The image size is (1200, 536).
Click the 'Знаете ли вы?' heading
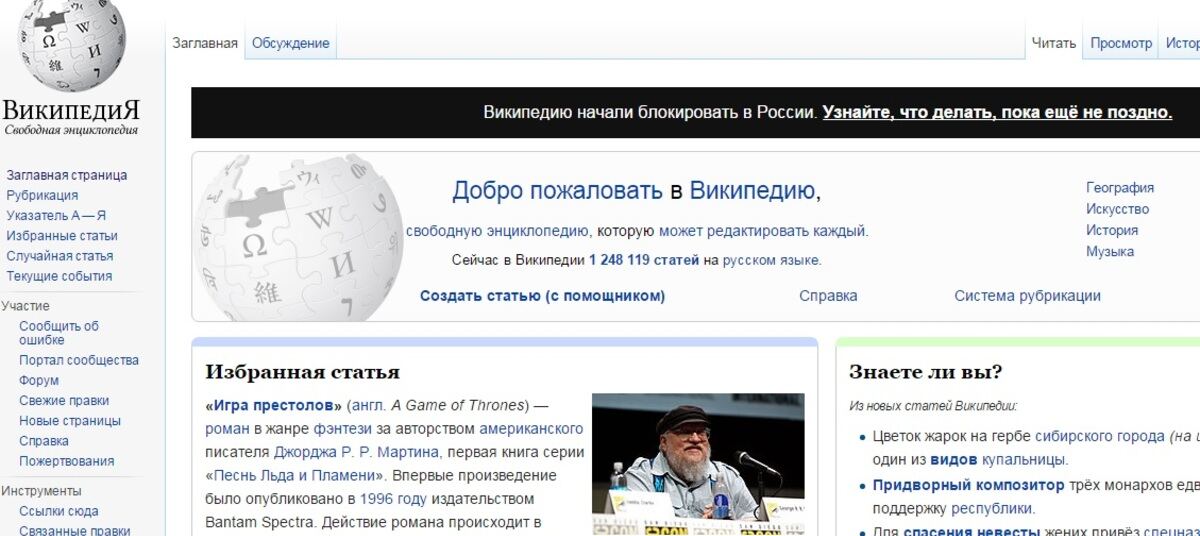pyautogui.click(x=925, y=372)
